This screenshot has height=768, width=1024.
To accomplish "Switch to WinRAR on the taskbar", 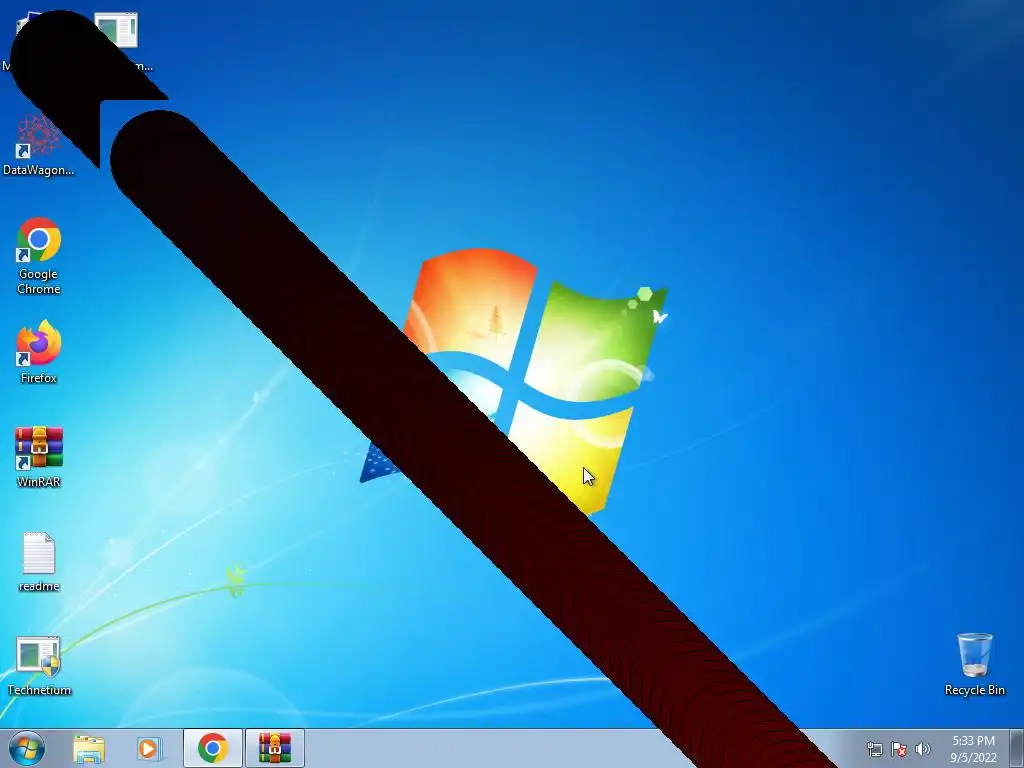I will coord(274,748).
